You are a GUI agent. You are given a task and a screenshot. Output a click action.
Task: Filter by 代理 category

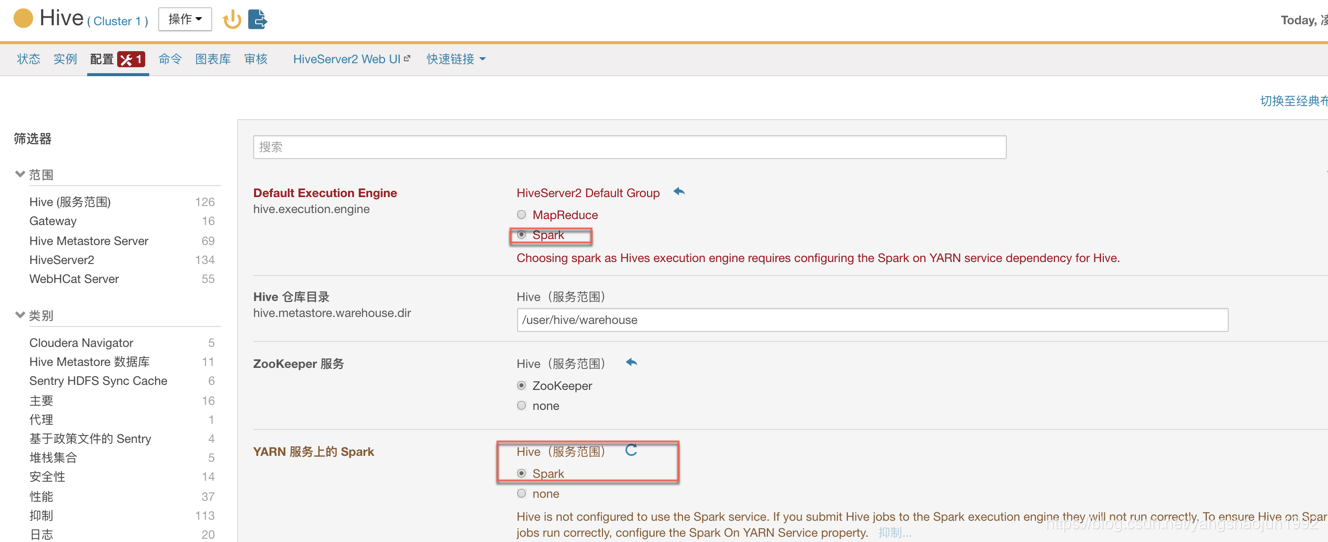(x=41, y=420)
